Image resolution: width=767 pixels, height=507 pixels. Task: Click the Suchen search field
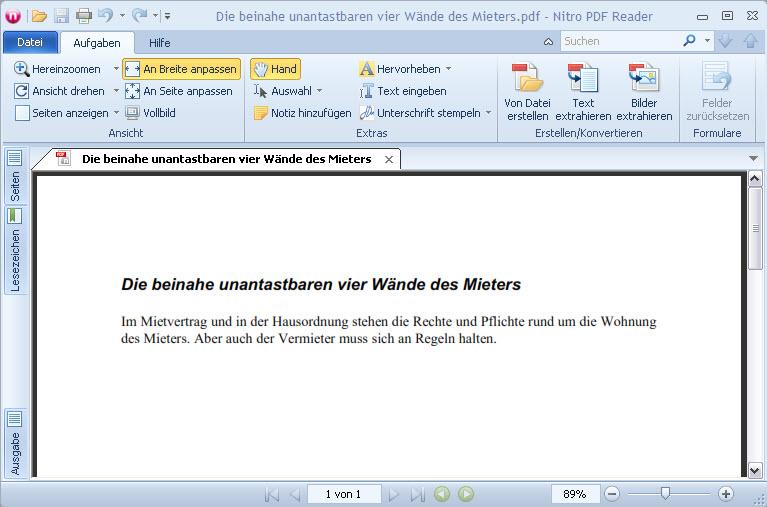pos(620,41)
